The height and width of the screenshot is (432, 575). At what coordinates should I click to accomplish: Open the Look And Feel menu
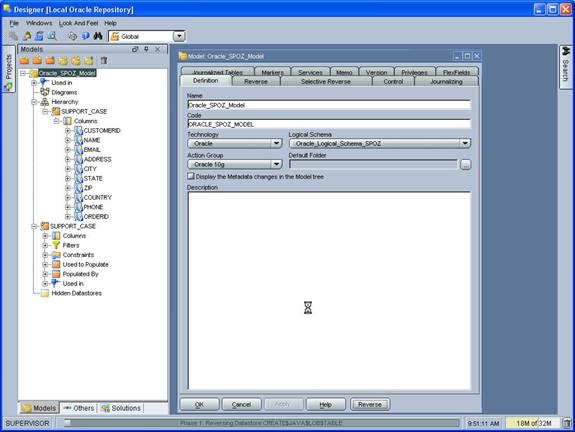point(78,23)
